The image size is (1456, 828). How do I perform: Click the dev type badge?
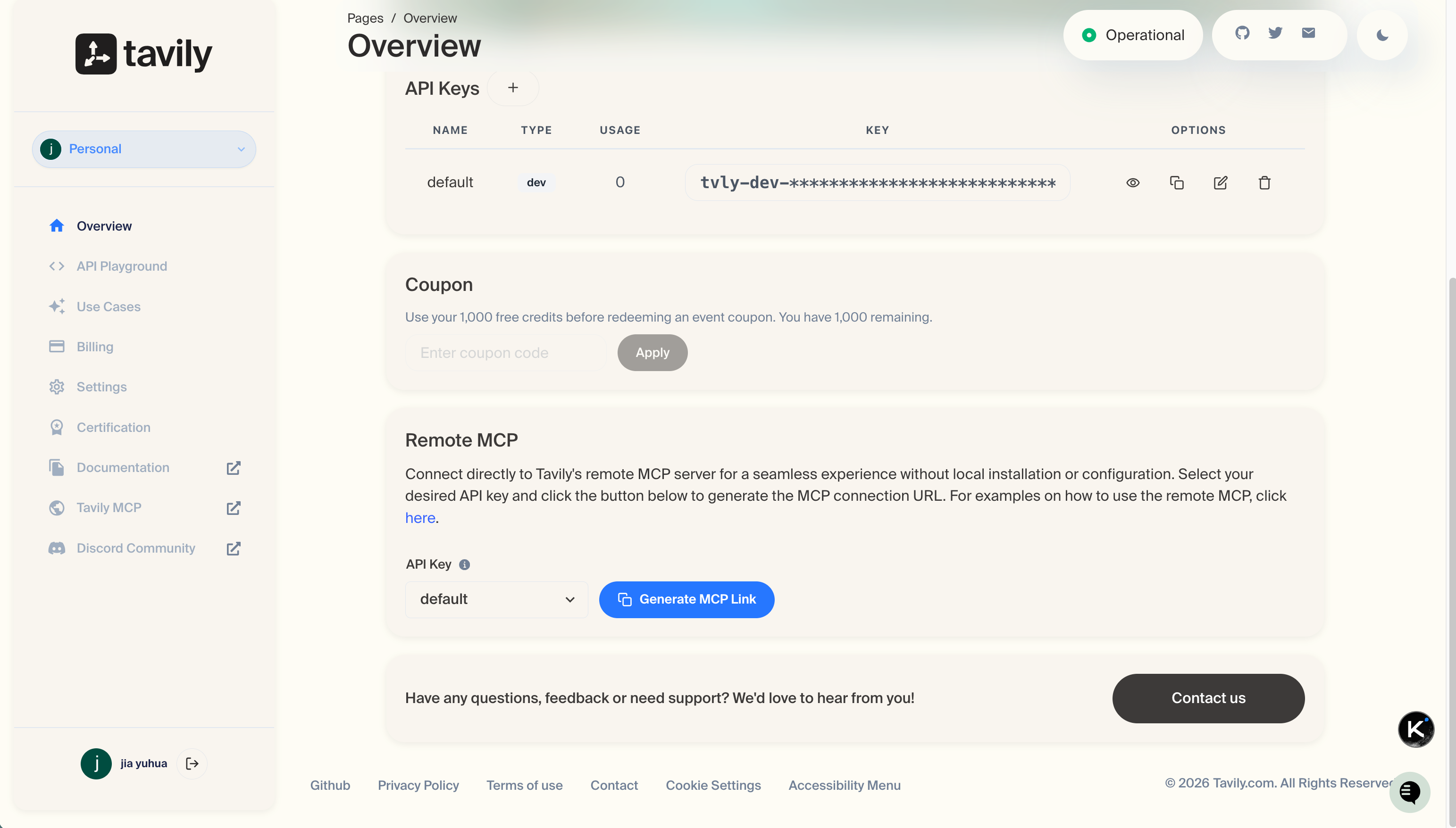pos(536,182)
